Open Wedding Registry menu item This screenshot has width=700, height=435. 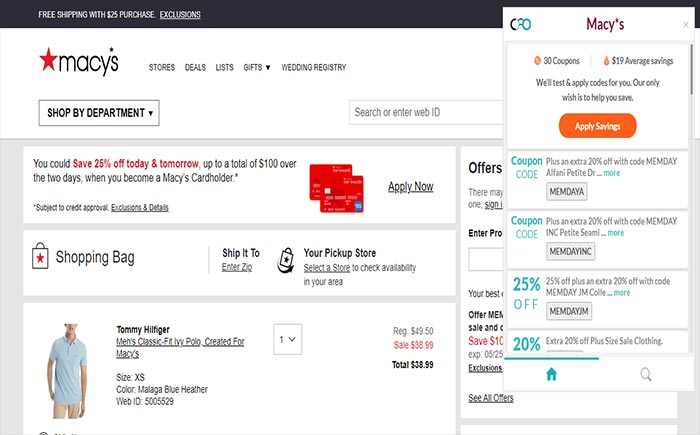pyautogui.click(x=313, y=67)
